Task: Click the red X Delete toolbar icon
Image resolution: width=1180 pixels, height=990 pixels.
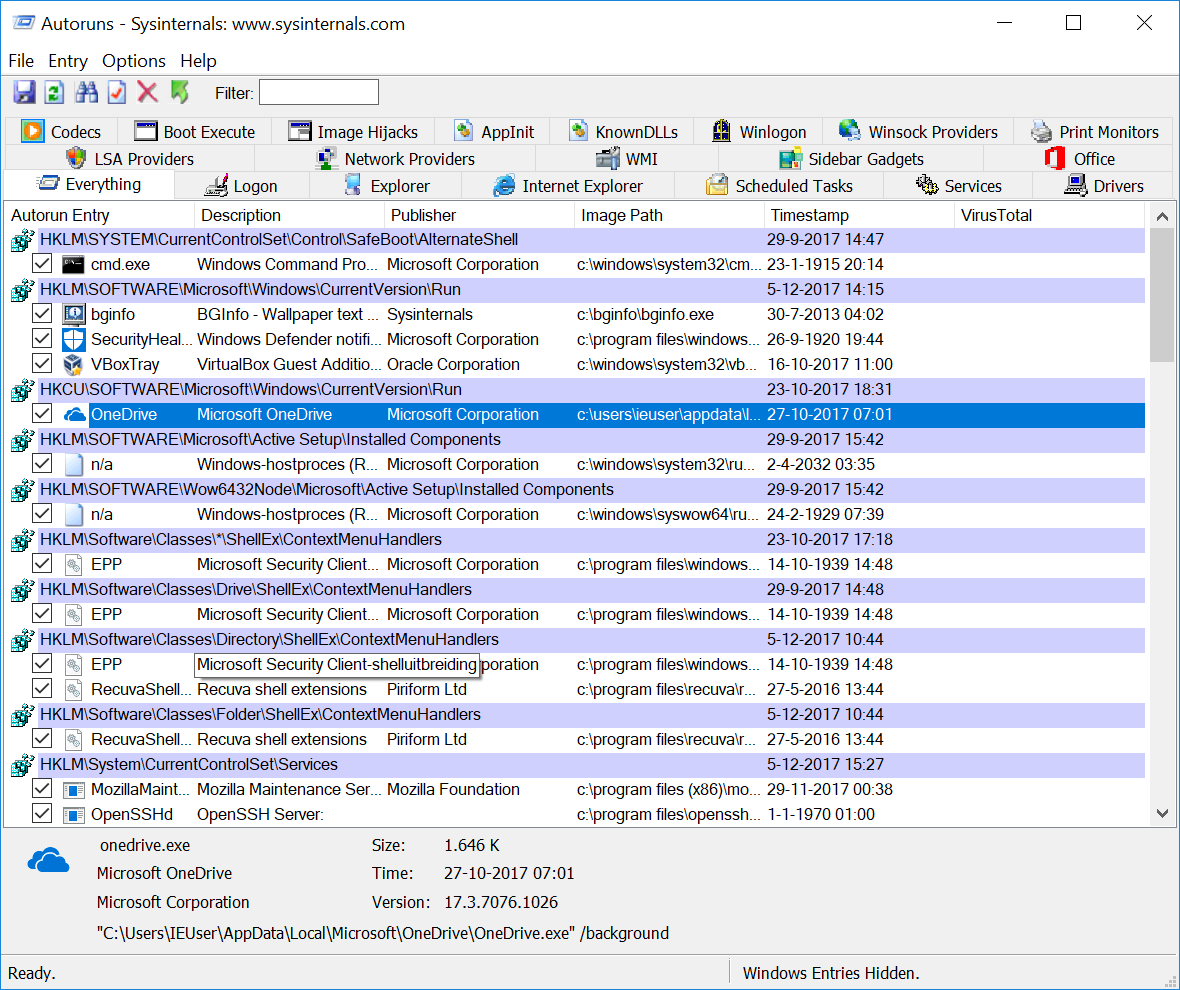Action: 148,93
